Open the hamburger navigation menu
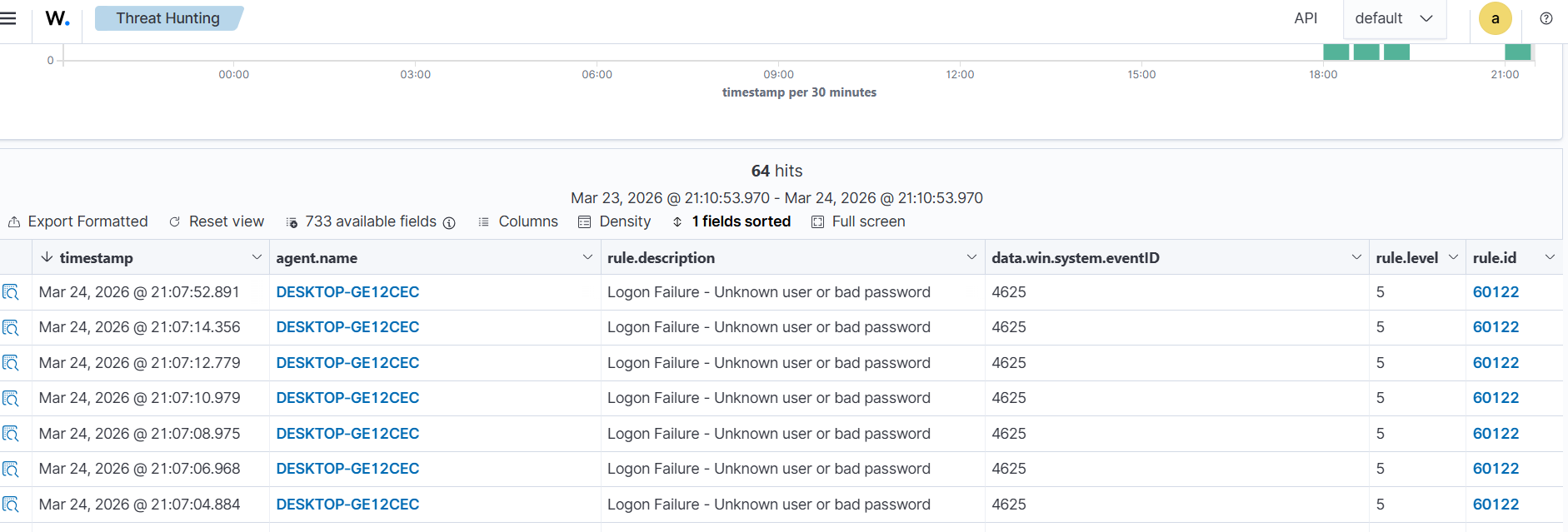 click(x=8, y=18)
